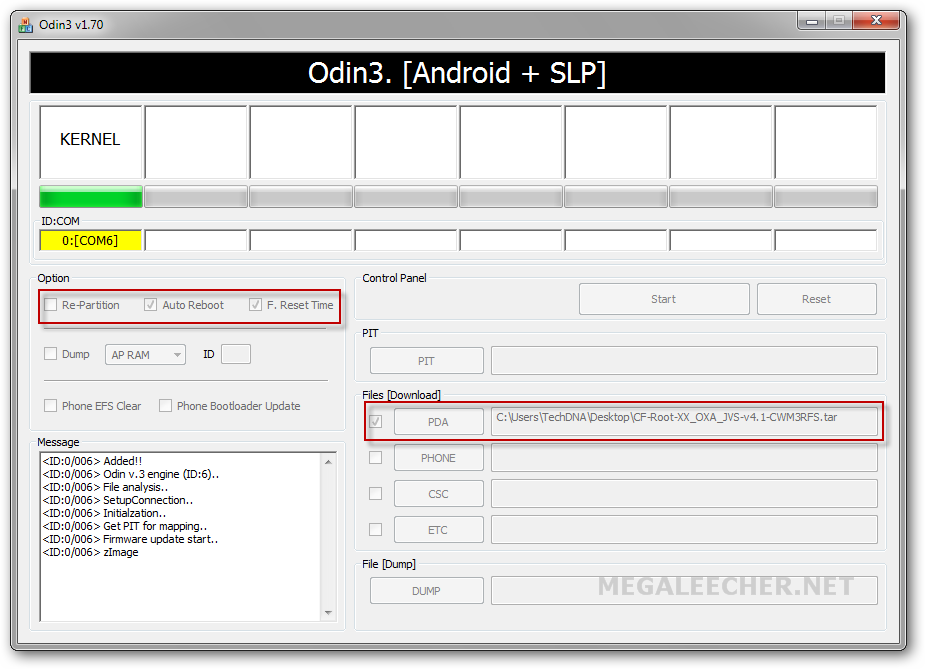925x669 pixels.
Task: Click the ETC file path field
Action: pos(684,530)
